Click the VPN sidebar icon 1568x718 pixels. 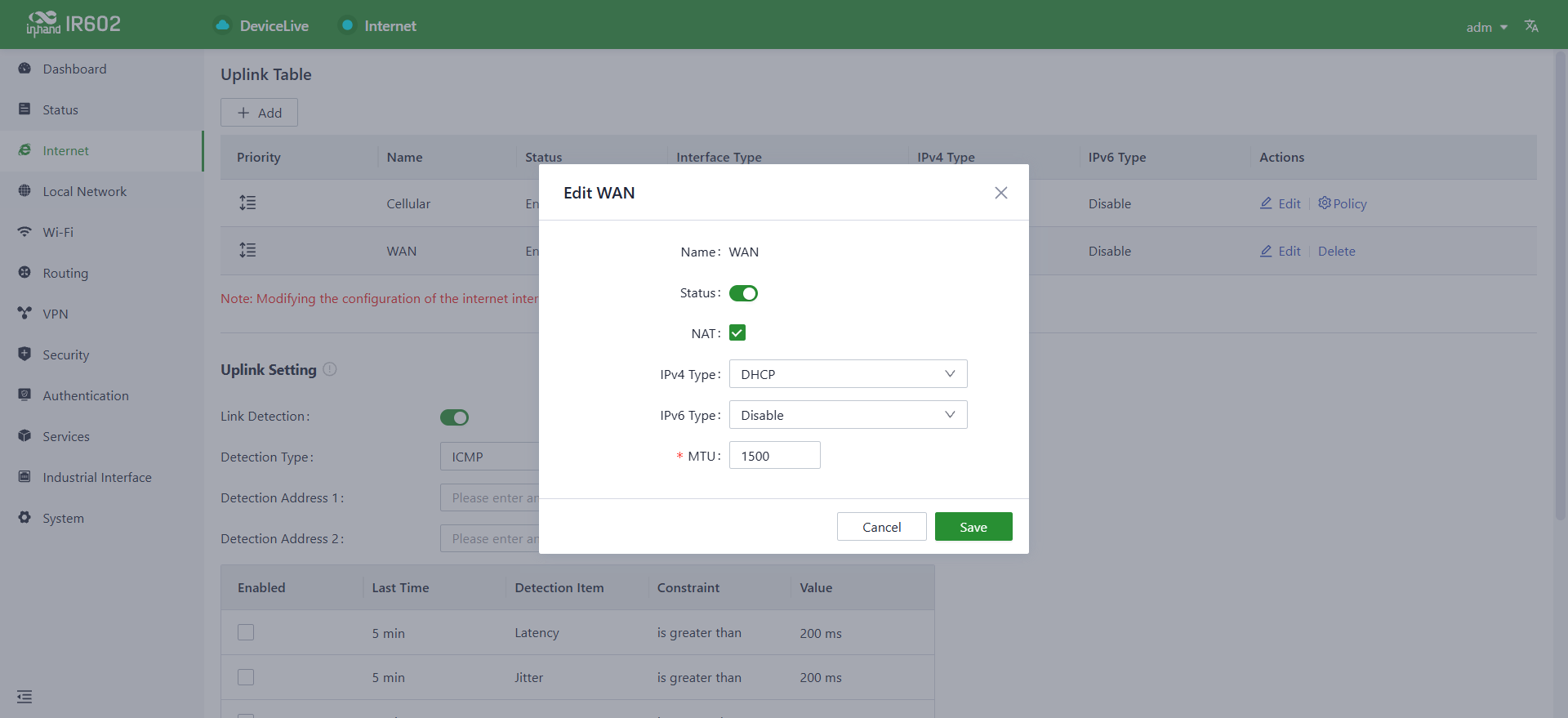pyautogui.click(x=24, y=314)
